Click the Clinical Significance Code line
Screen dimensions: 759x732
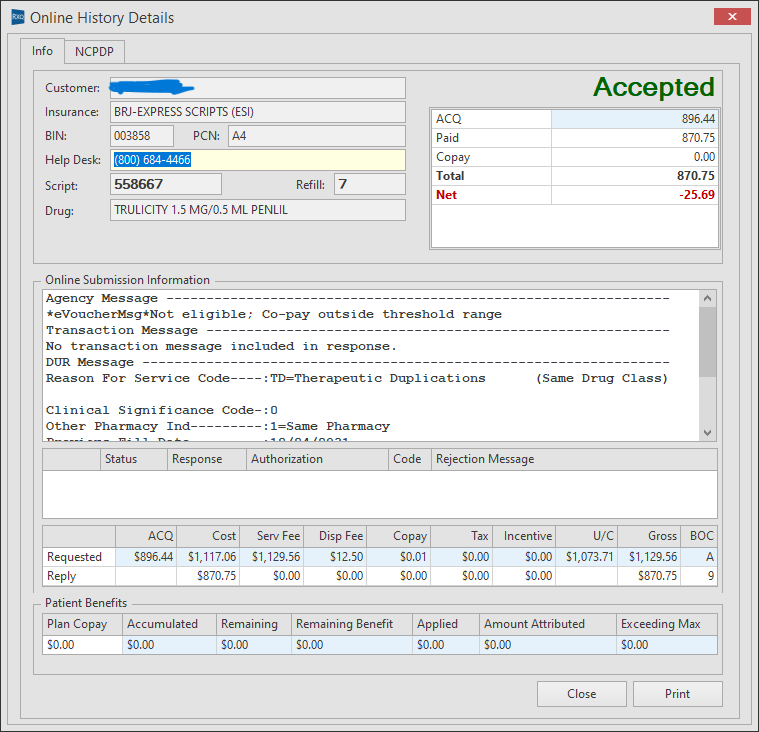(162, 411)
